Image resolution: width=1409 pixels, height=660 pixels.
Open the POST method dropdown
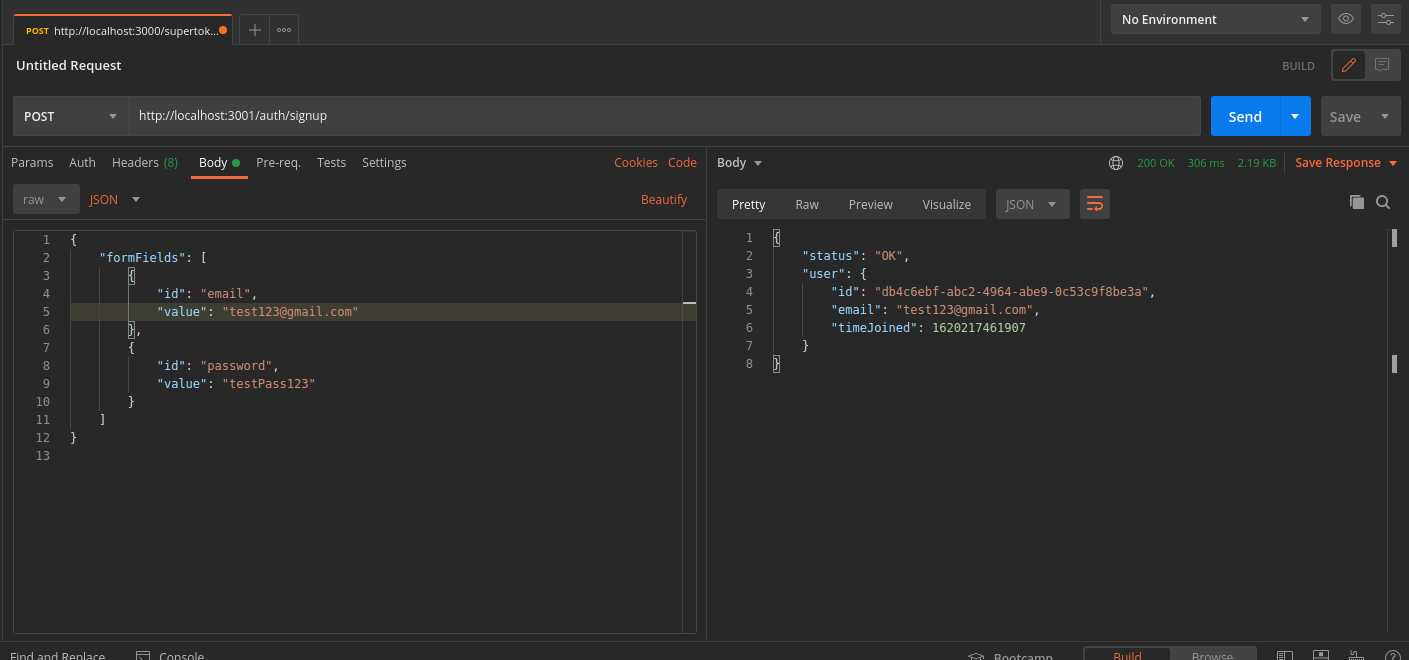(x=70, y=115)
